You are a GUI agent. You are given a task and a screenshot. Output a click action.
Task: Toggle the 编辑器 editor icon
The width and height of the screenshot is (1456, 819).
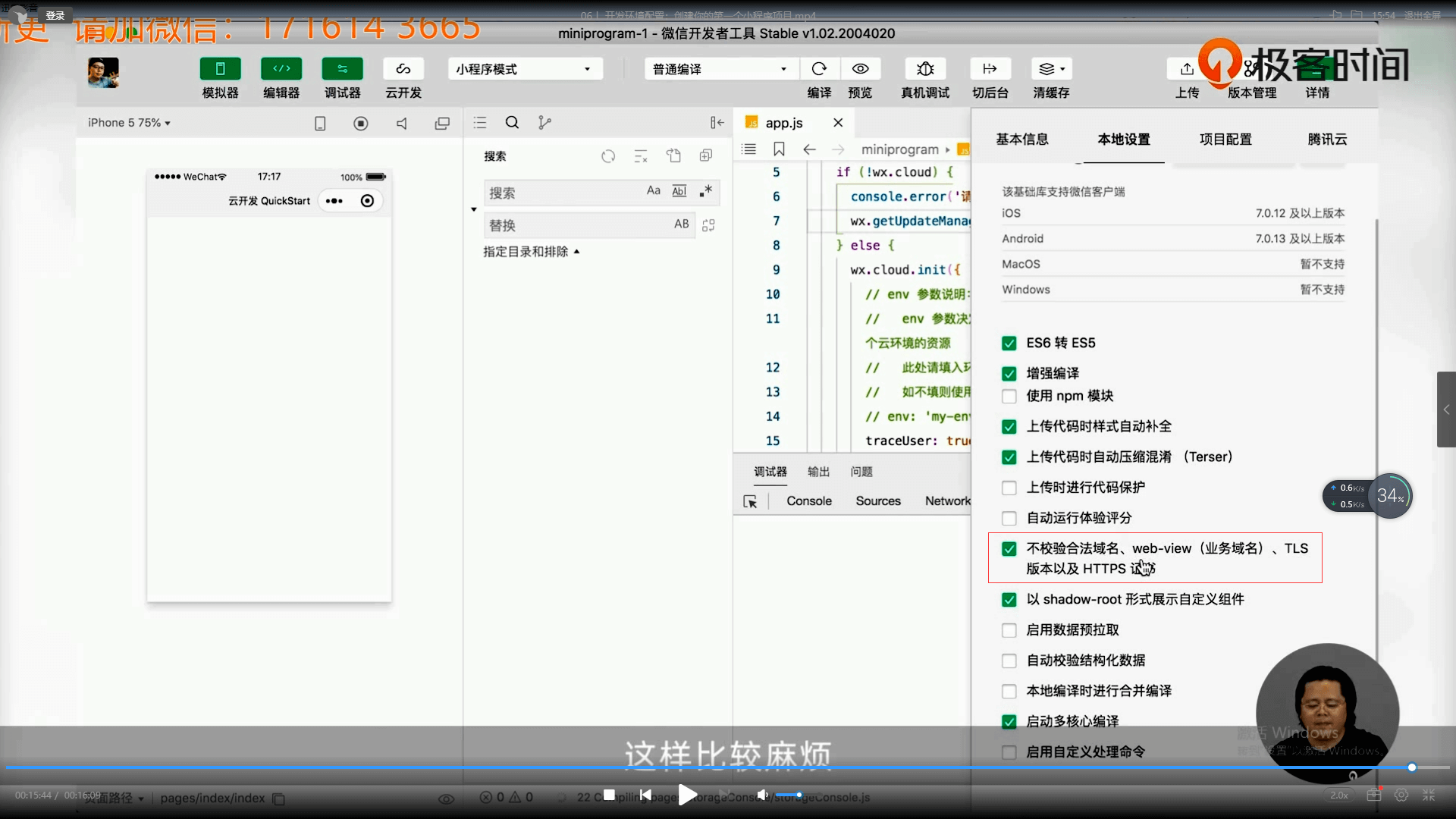click(x=281, y=69)
